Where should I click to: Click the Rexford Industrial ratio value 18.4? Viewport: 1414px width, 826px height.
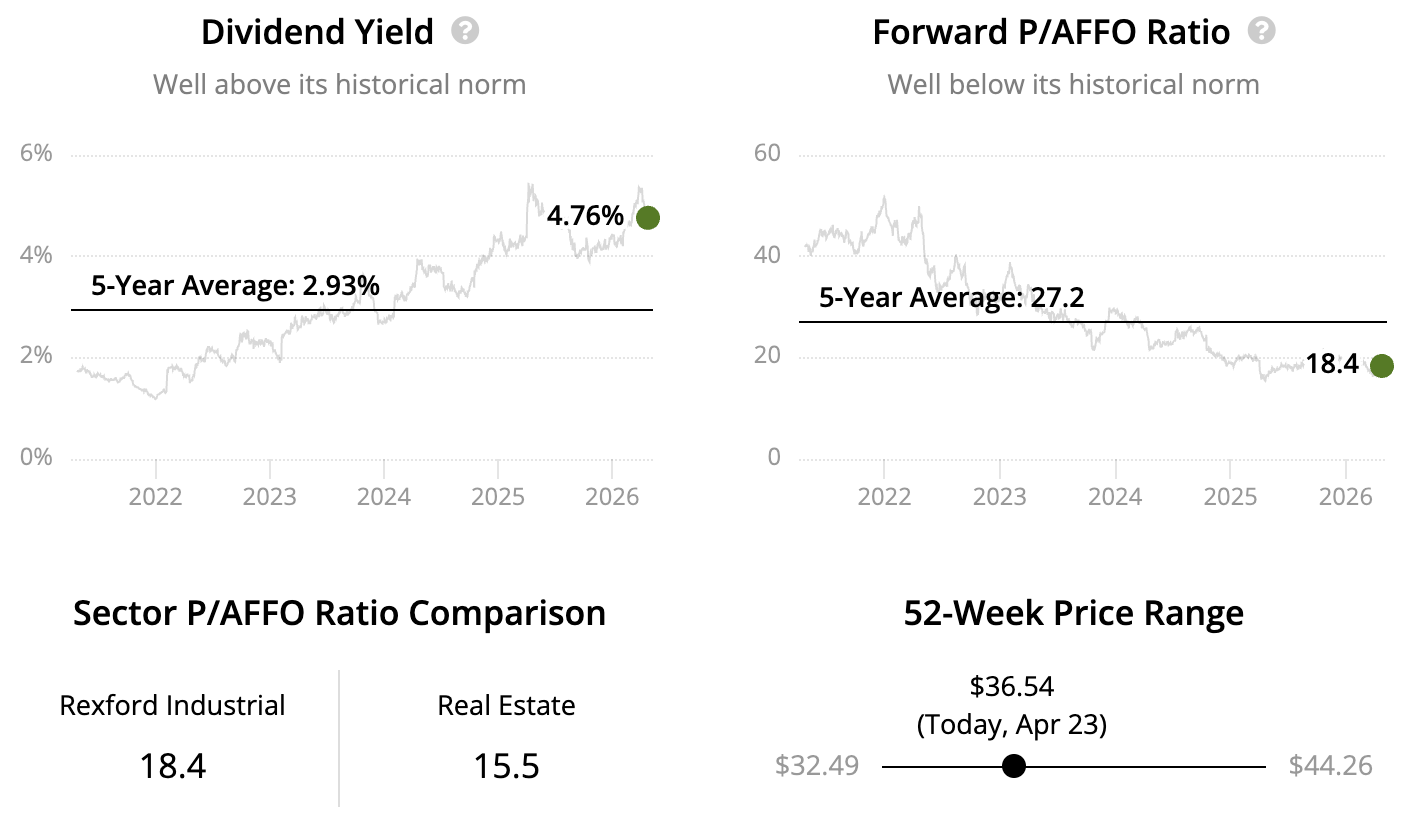coord(172,766)
